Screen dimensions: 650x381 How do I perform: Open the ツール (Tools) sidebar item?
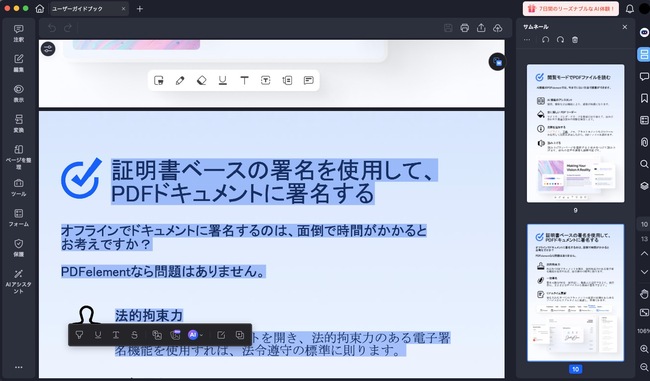19,187
